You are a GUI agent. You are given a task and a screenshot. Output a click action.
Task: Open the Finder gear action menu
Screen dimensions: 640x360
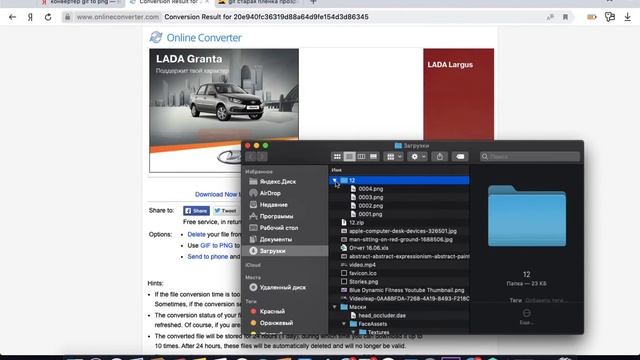pos(418,157)
